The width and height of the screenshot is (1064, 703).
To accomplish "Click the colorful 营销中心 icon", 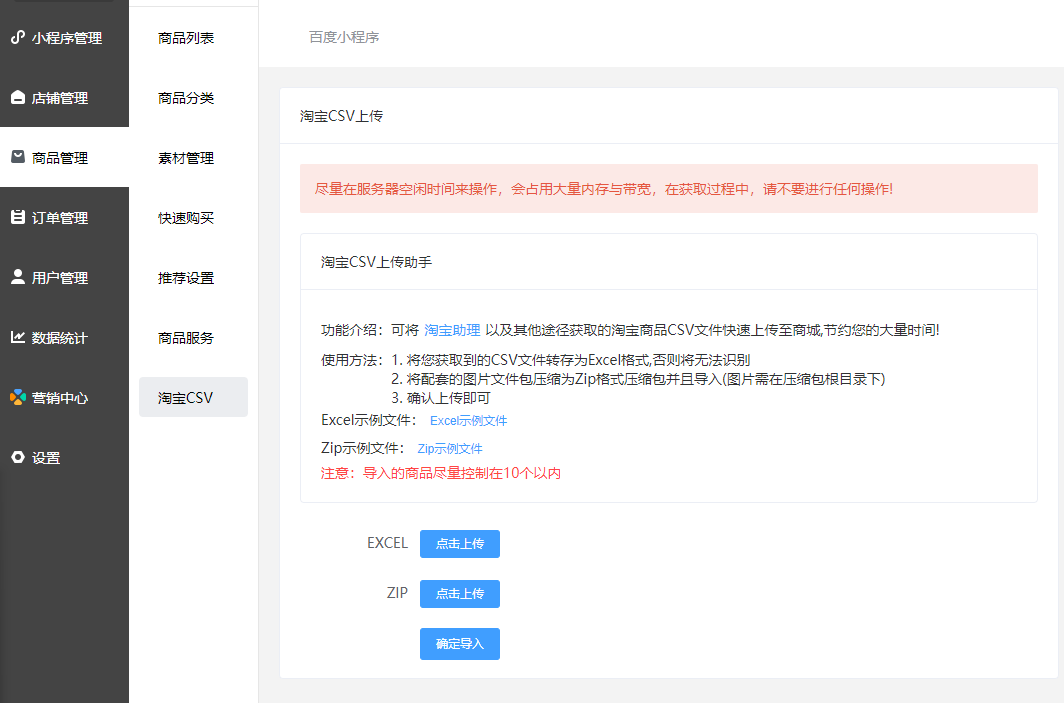I will coord(18,397).
